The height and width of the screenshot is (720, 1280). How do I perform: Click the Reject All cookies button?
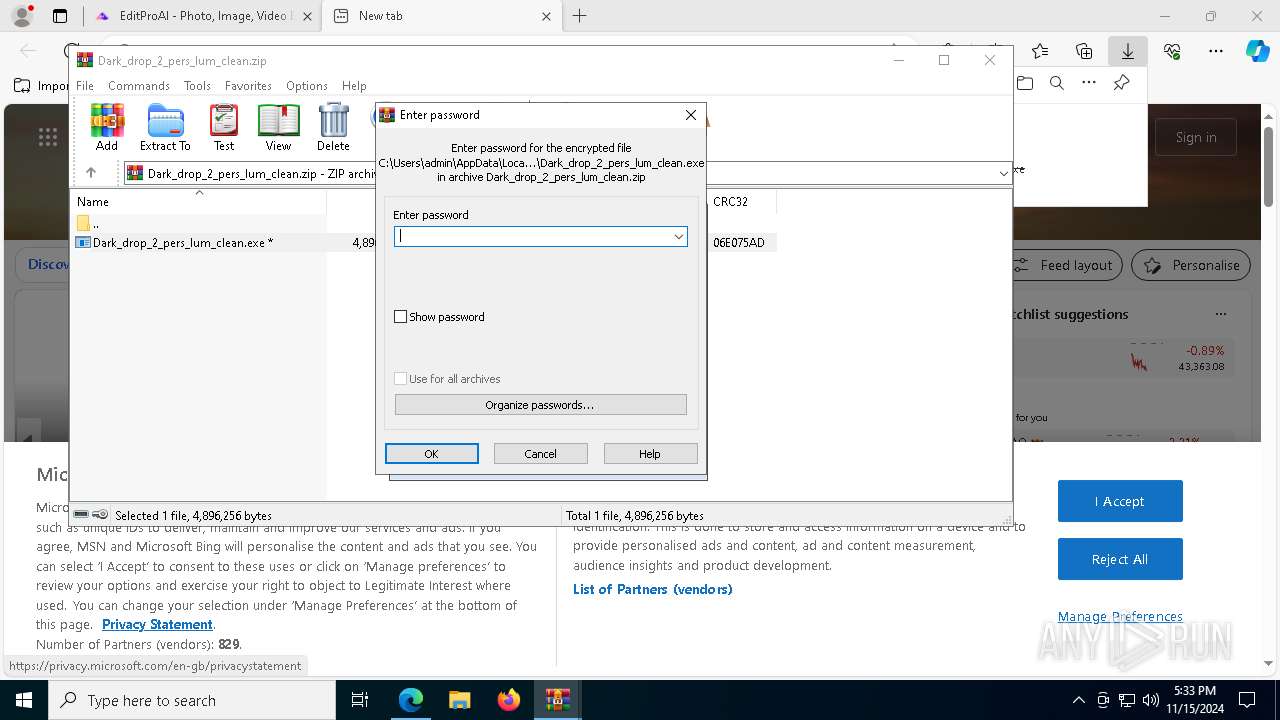click(x=1120, y=559)
